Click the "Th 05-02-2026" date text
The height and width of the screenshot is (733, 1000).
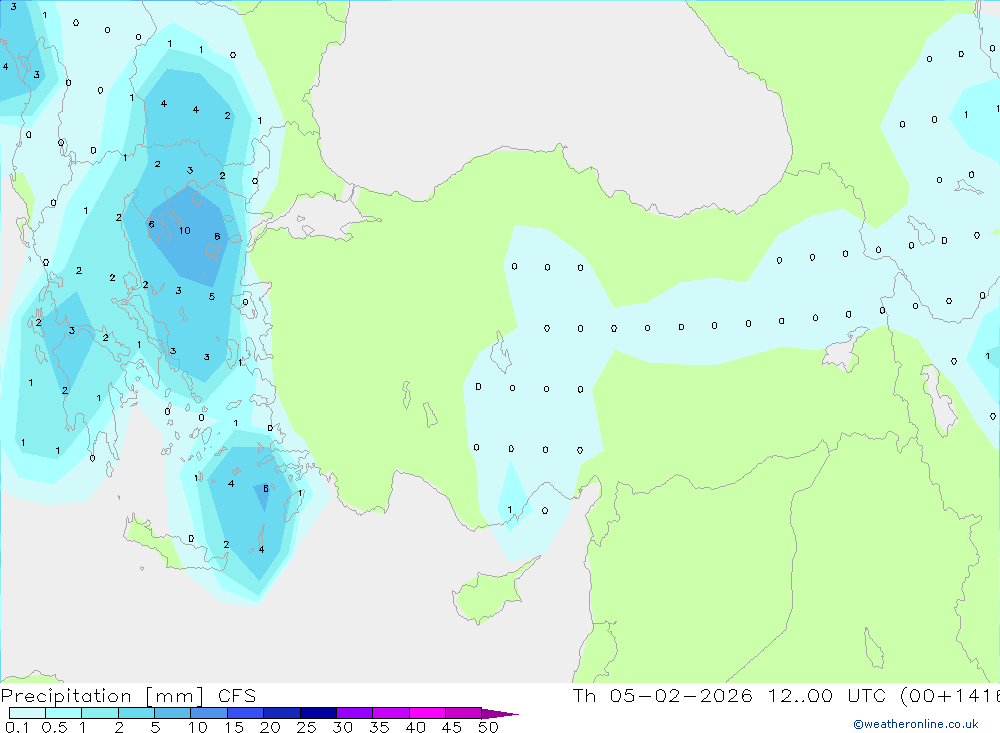pos(662,696)
